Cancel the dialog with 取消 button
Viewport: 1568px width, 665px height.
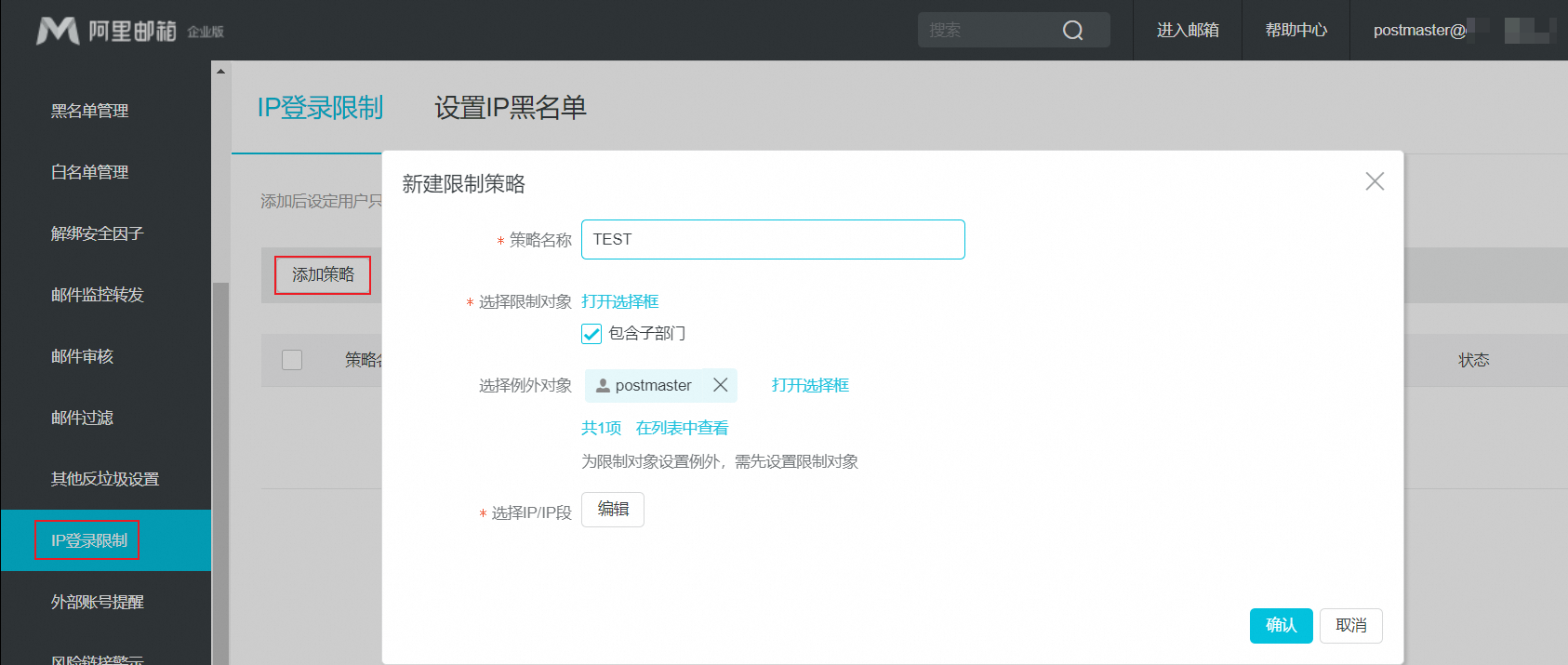point(1350,625)
